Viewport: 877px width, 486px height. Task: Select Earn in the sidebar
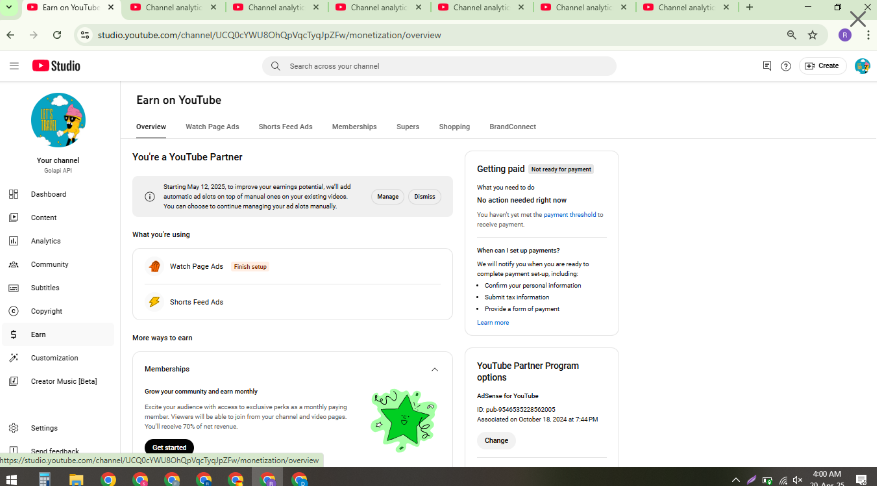coord(58,334)
